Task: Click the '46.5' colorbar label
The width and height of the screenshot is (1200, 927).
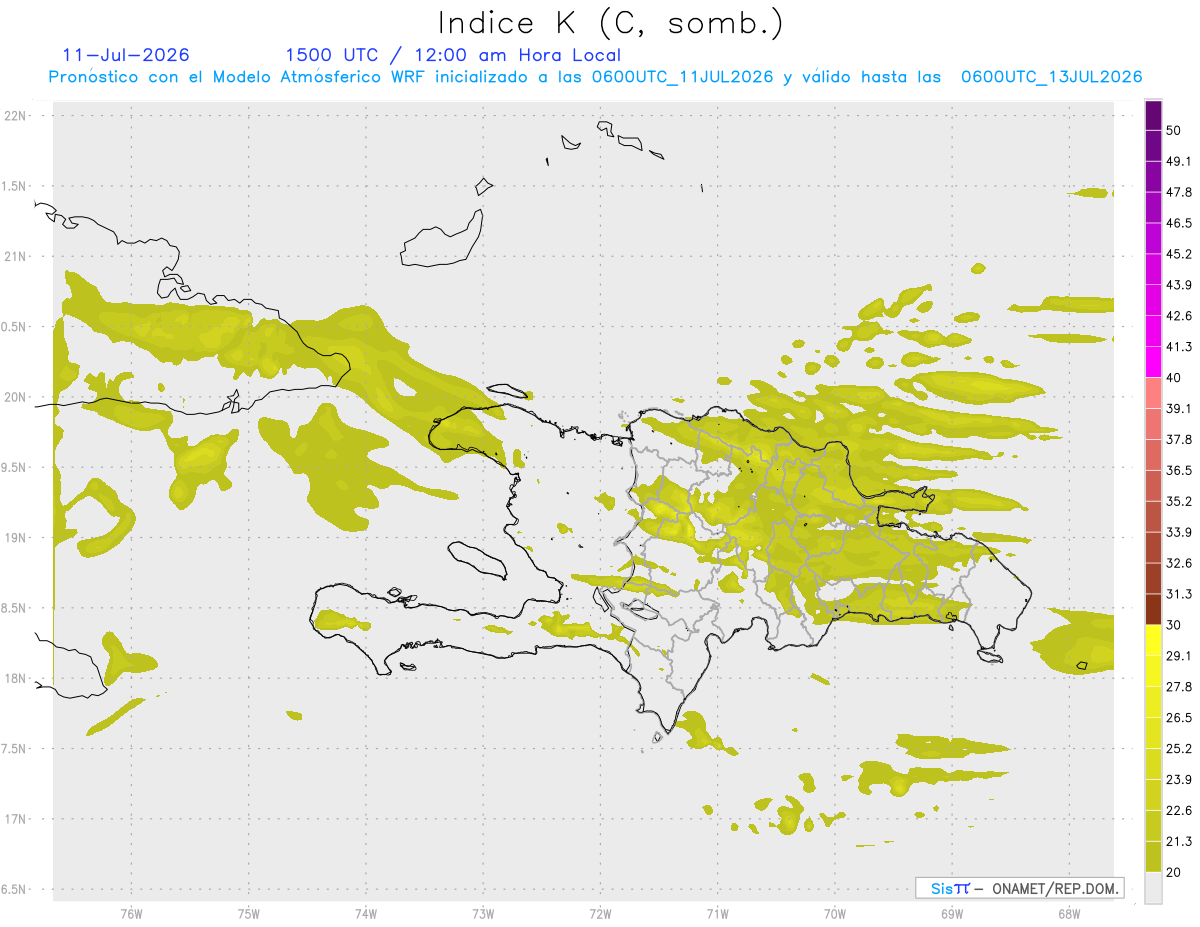Action: coord(1179,223)
